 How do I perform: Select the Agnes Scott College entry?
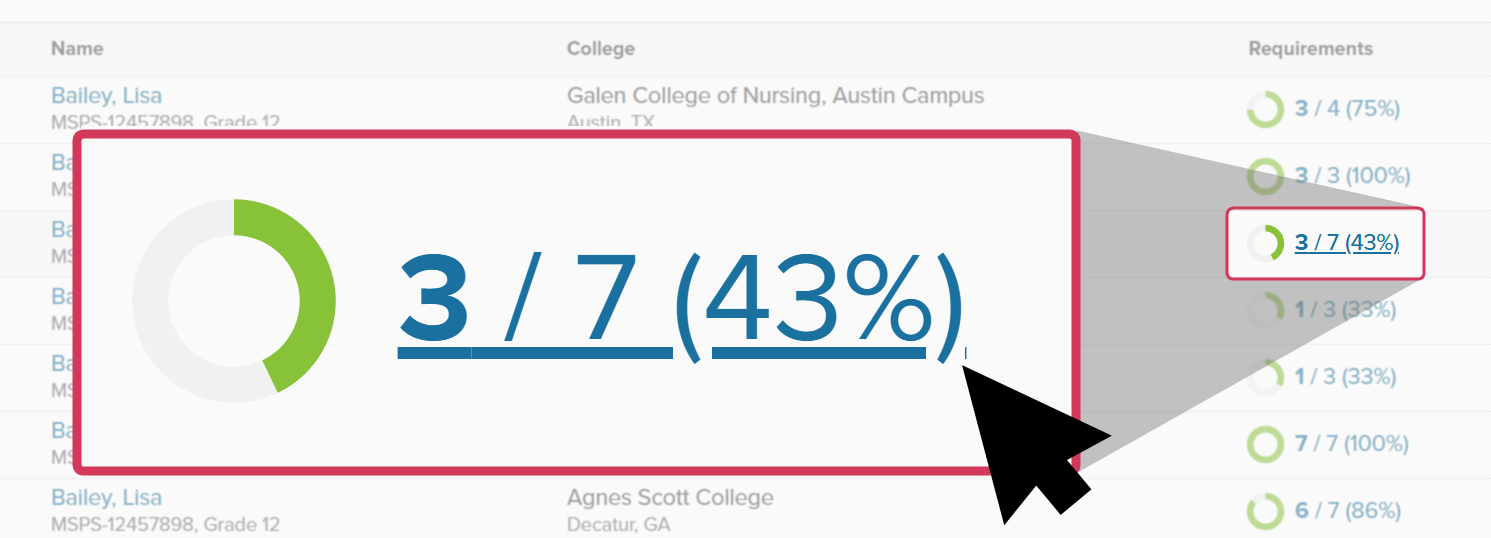click(x=670, y=498)
